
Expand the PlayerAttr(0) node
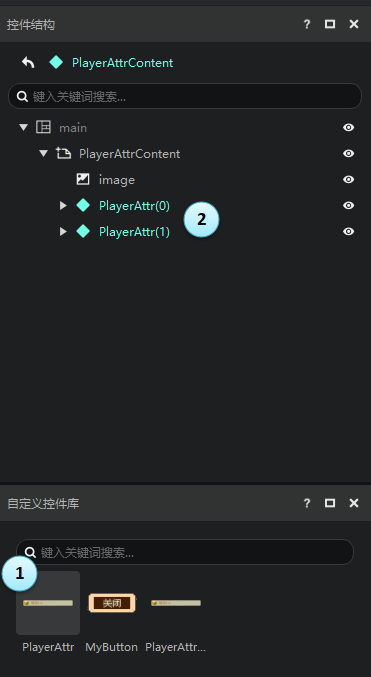63,206
